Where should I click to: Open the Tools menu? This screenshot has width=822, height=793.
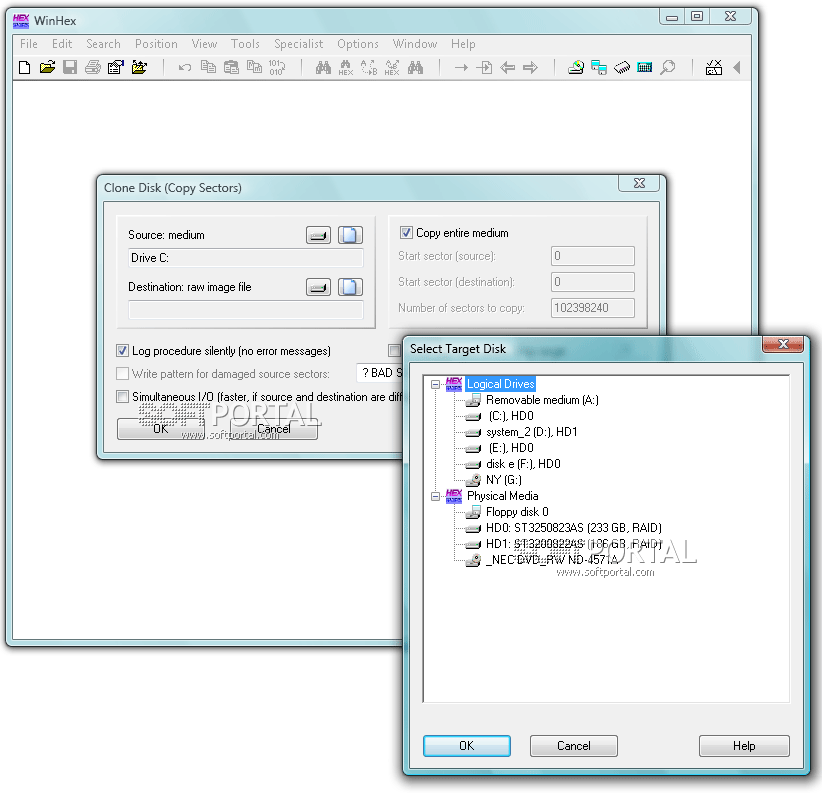click(x=245, y=44)
